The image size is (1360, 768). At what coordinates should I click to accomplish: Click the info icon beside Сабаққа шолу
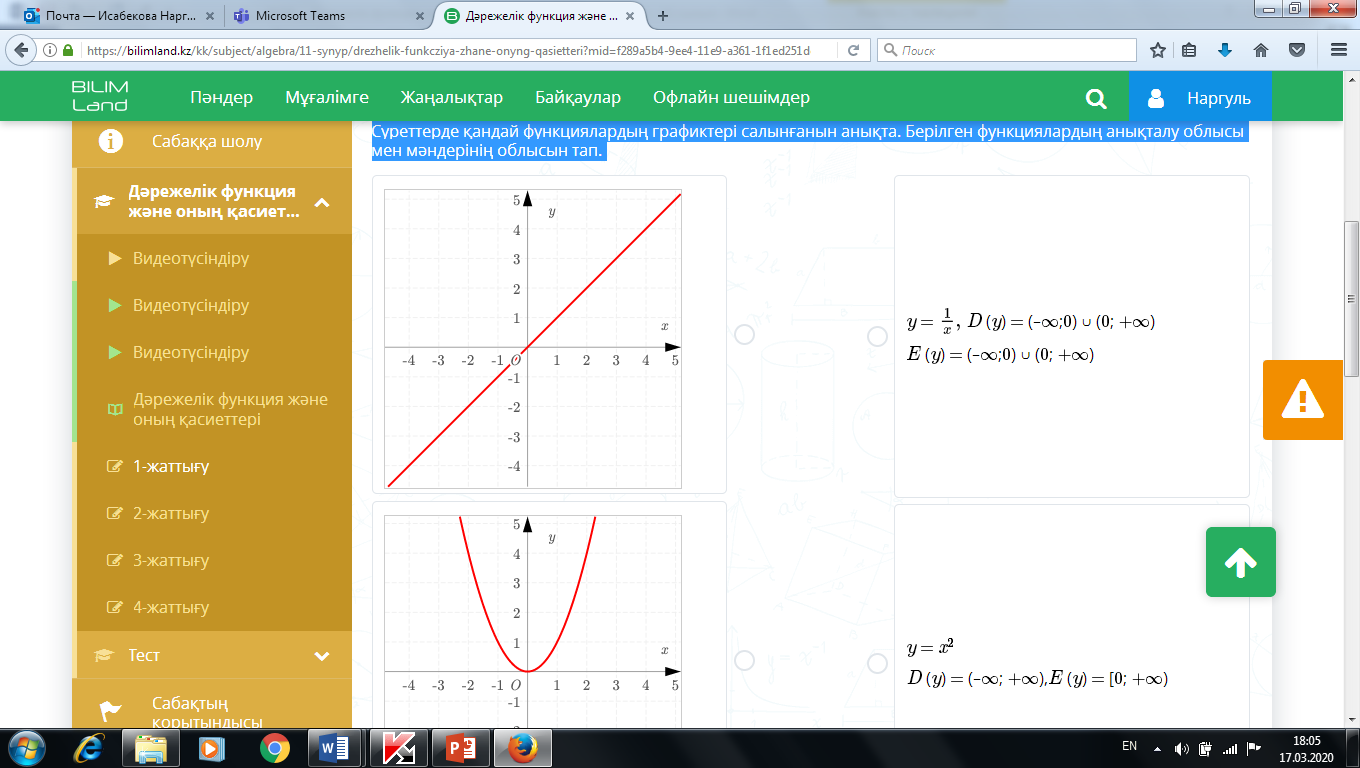pos(110,141)
